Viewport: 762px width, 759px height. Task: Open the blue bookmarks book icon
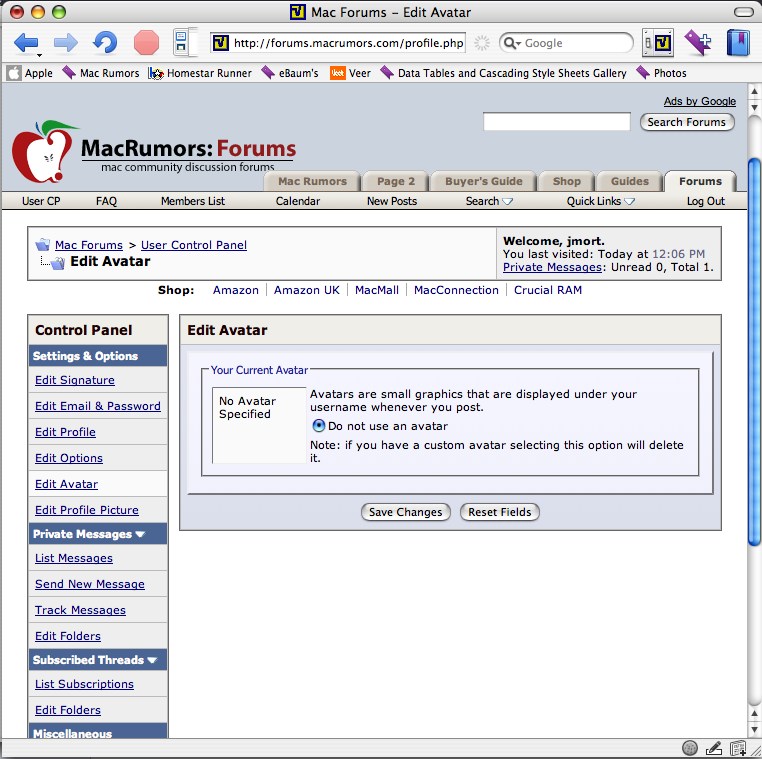tap(738, 43)
